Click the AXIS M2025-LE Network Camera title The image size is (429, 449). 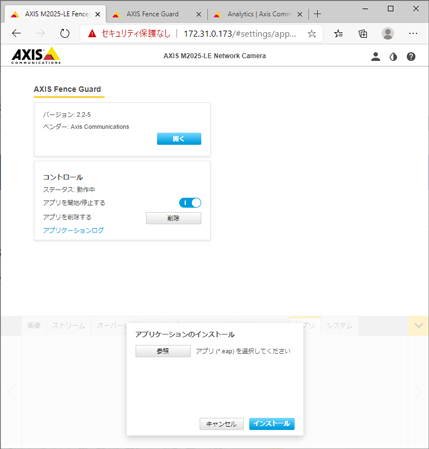[215, 56]
